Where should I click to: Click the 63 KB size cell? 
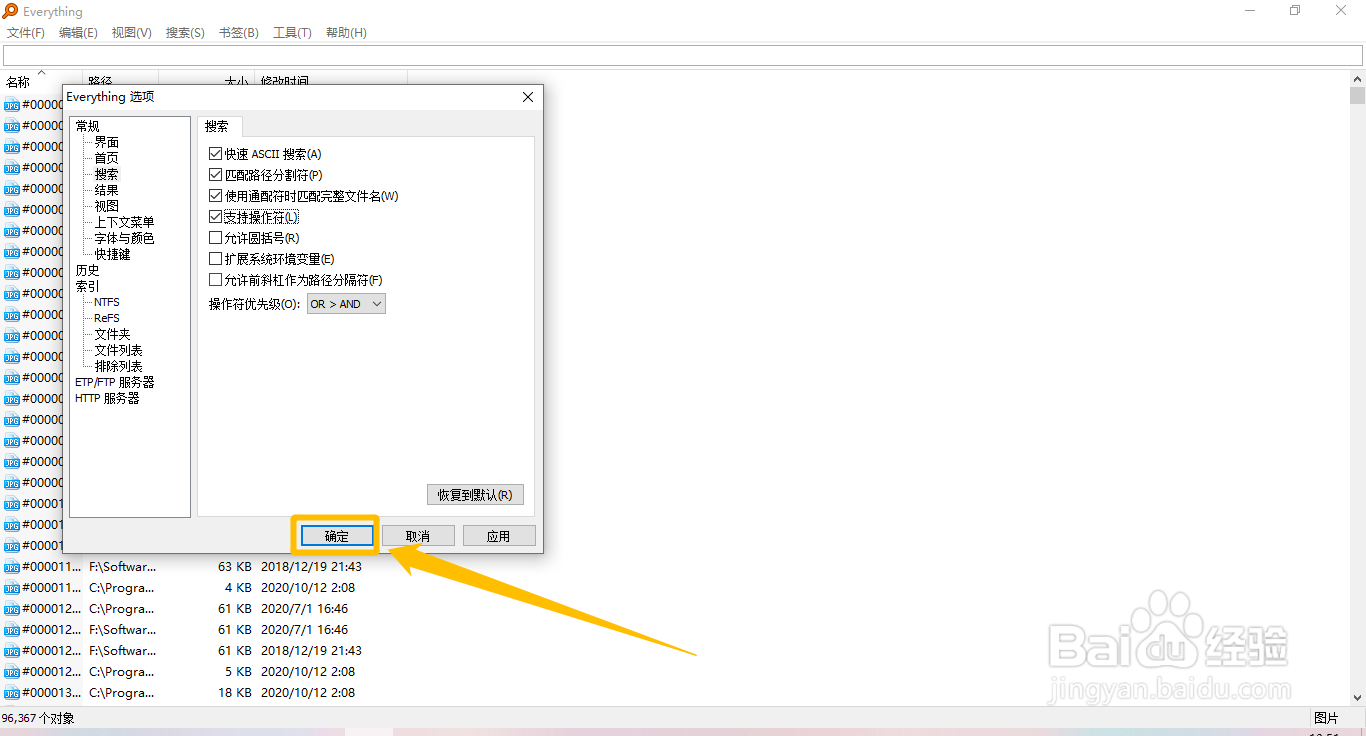(x=234, y=567)
